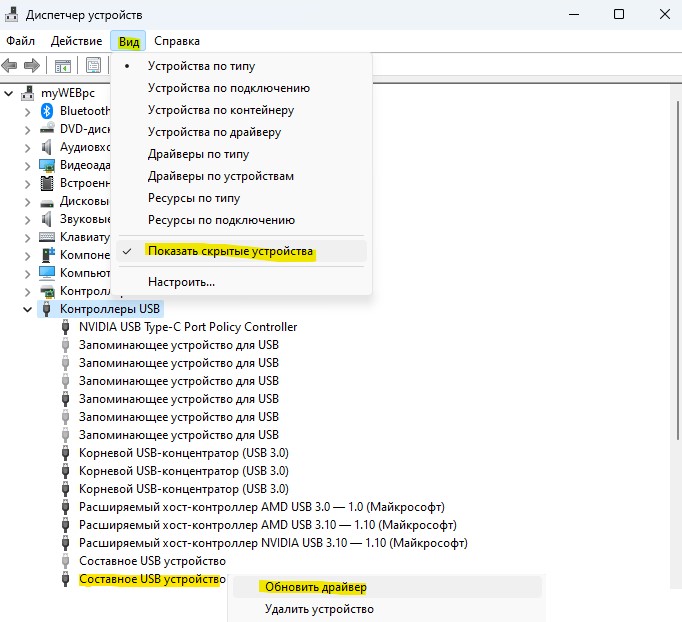Maximize the Диспетчер устройств window
The image size is (682, 622).
619,14
